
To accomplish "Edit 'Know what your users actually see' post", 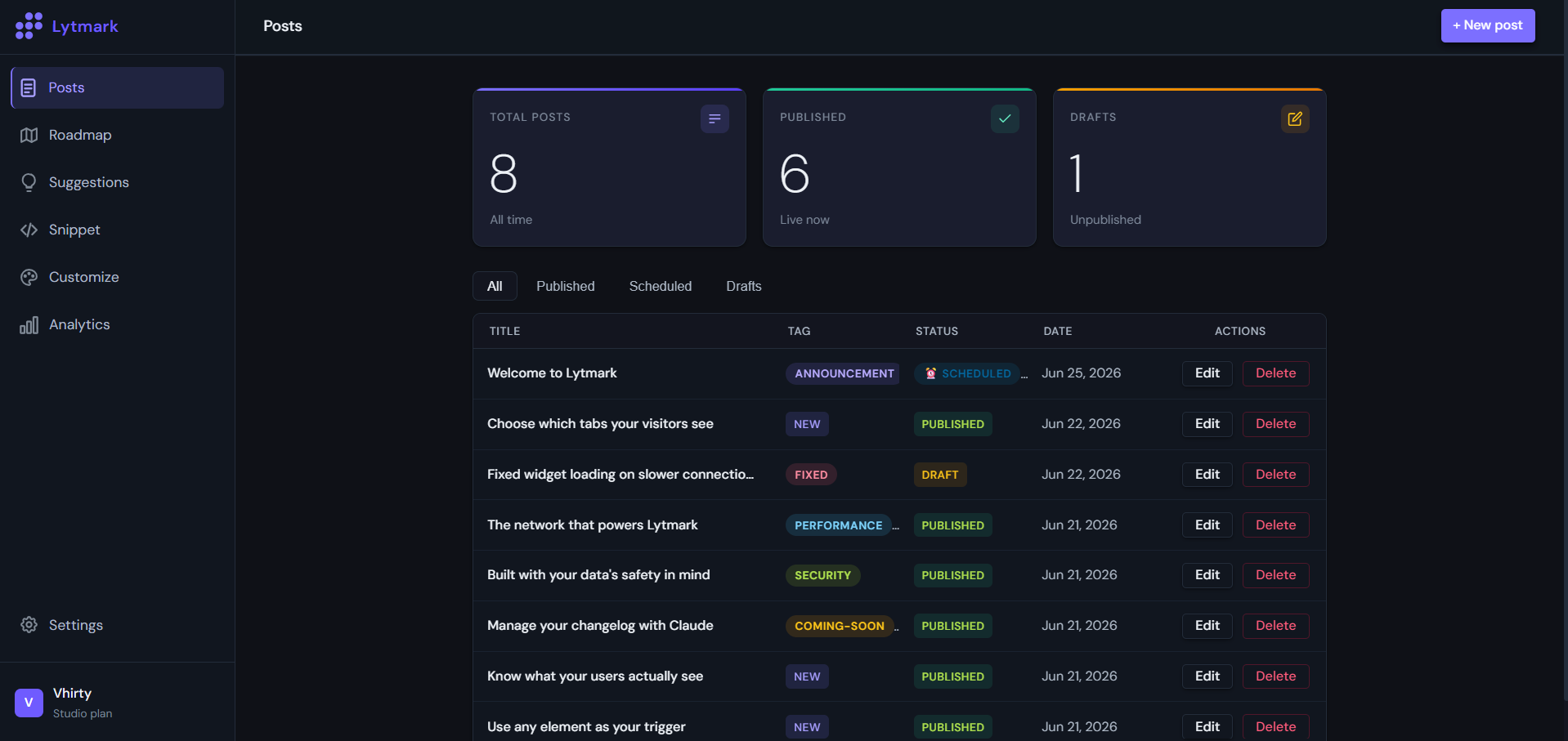I will coord(1207,676).
